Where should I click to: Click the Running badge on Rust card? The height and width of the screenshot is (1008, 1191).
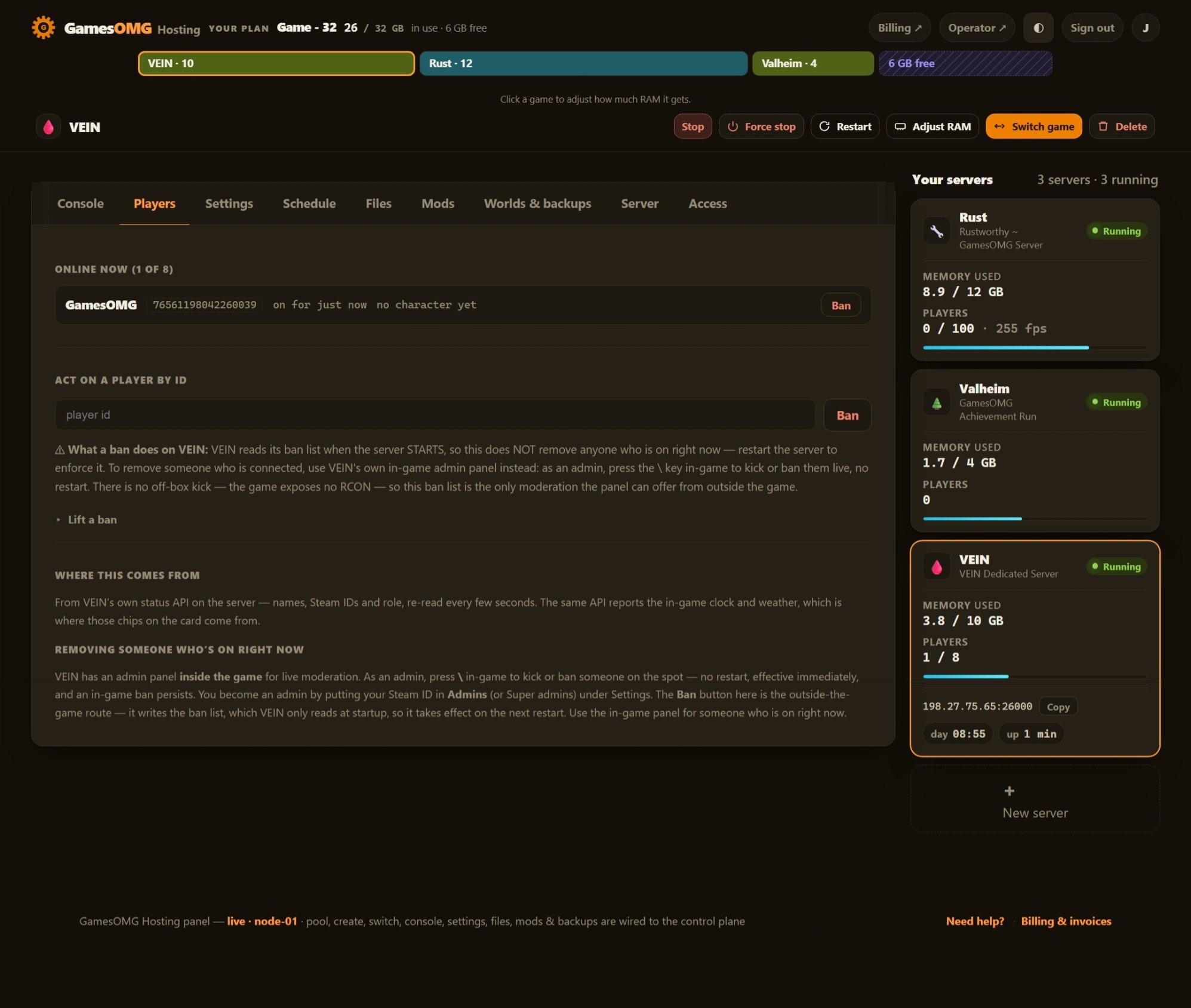[x=1116, y=231]
